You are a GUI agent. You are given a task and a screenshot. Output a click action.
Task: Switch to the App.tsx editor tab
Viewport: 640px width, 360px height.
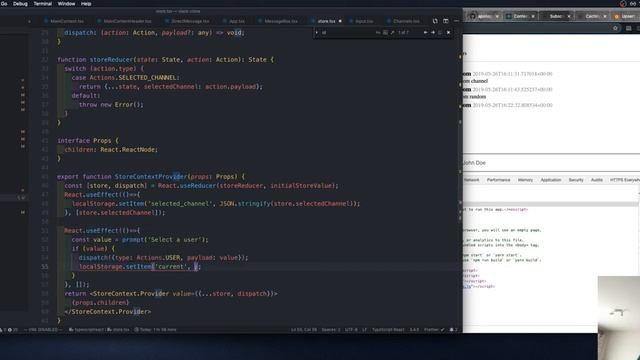point(234,21)
